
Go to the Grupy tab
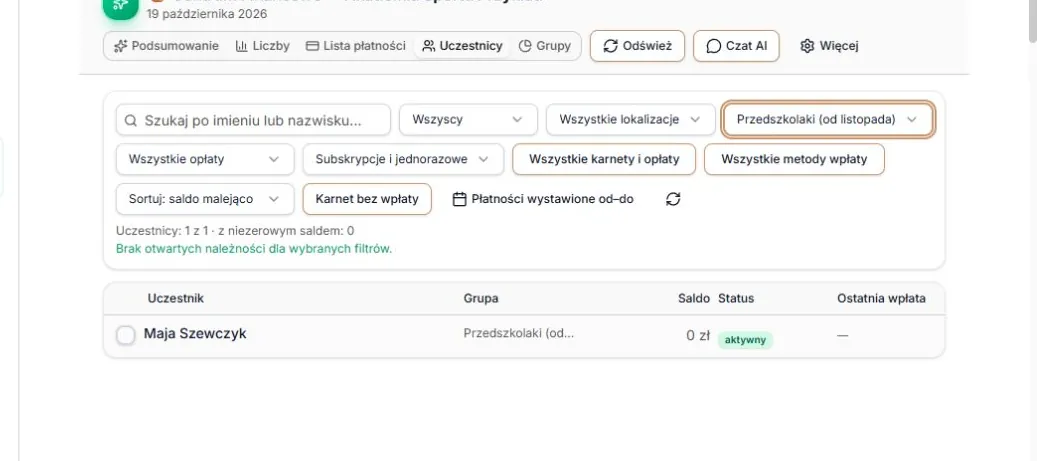(545, 46)
